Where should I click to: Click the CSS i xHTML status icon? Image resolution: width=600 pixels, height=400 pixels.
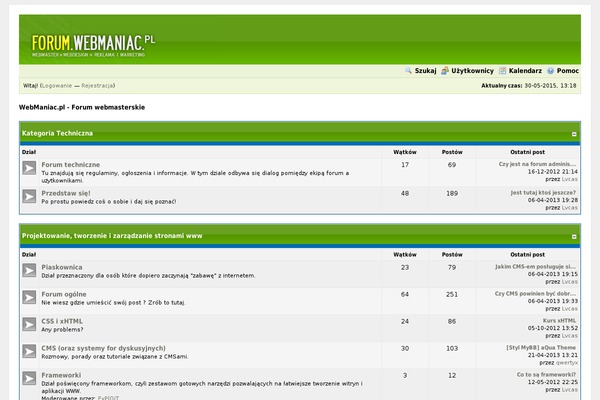coord(29,325)
